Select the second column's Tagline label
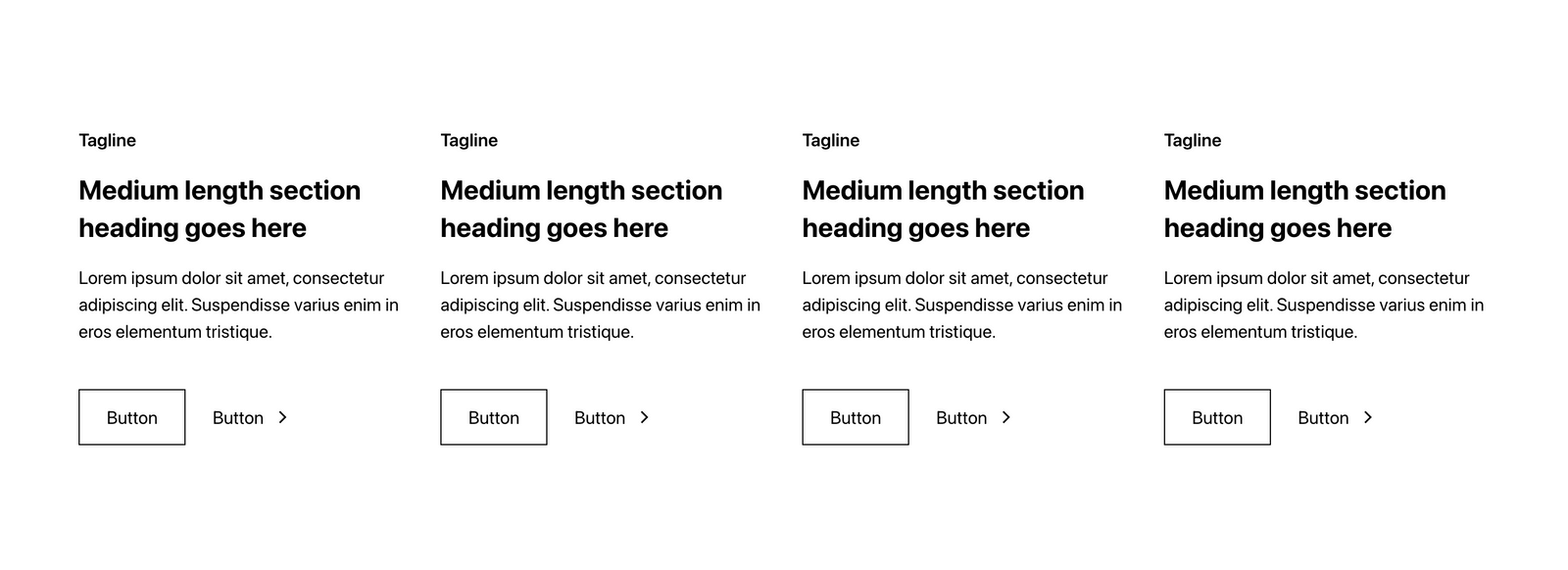The width and height of the screenshot is (1568, 570). tap(469, 140)
